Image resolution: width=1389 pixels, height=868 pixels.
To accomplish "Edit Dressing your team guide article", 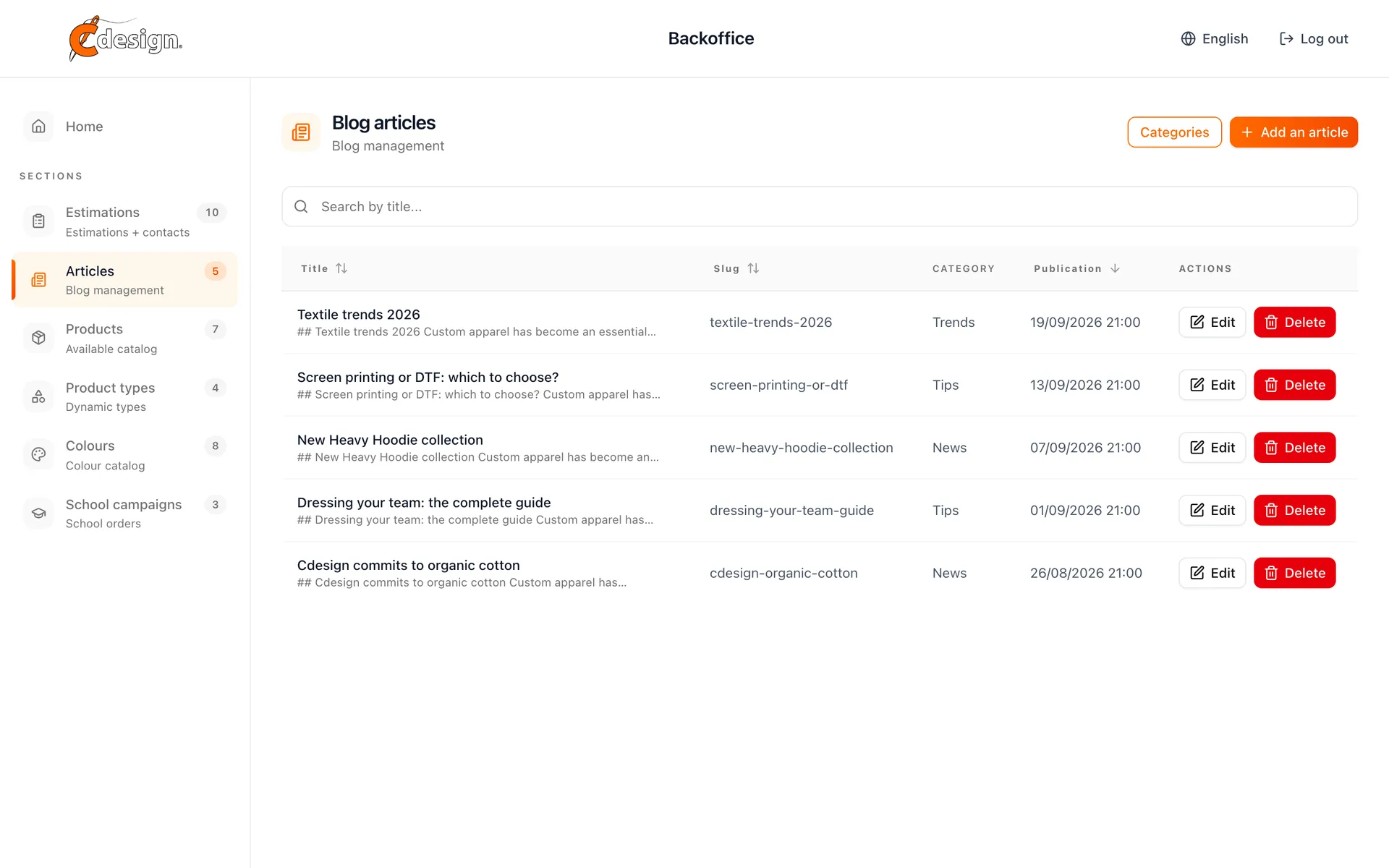I will click(x=1212, y=510).
